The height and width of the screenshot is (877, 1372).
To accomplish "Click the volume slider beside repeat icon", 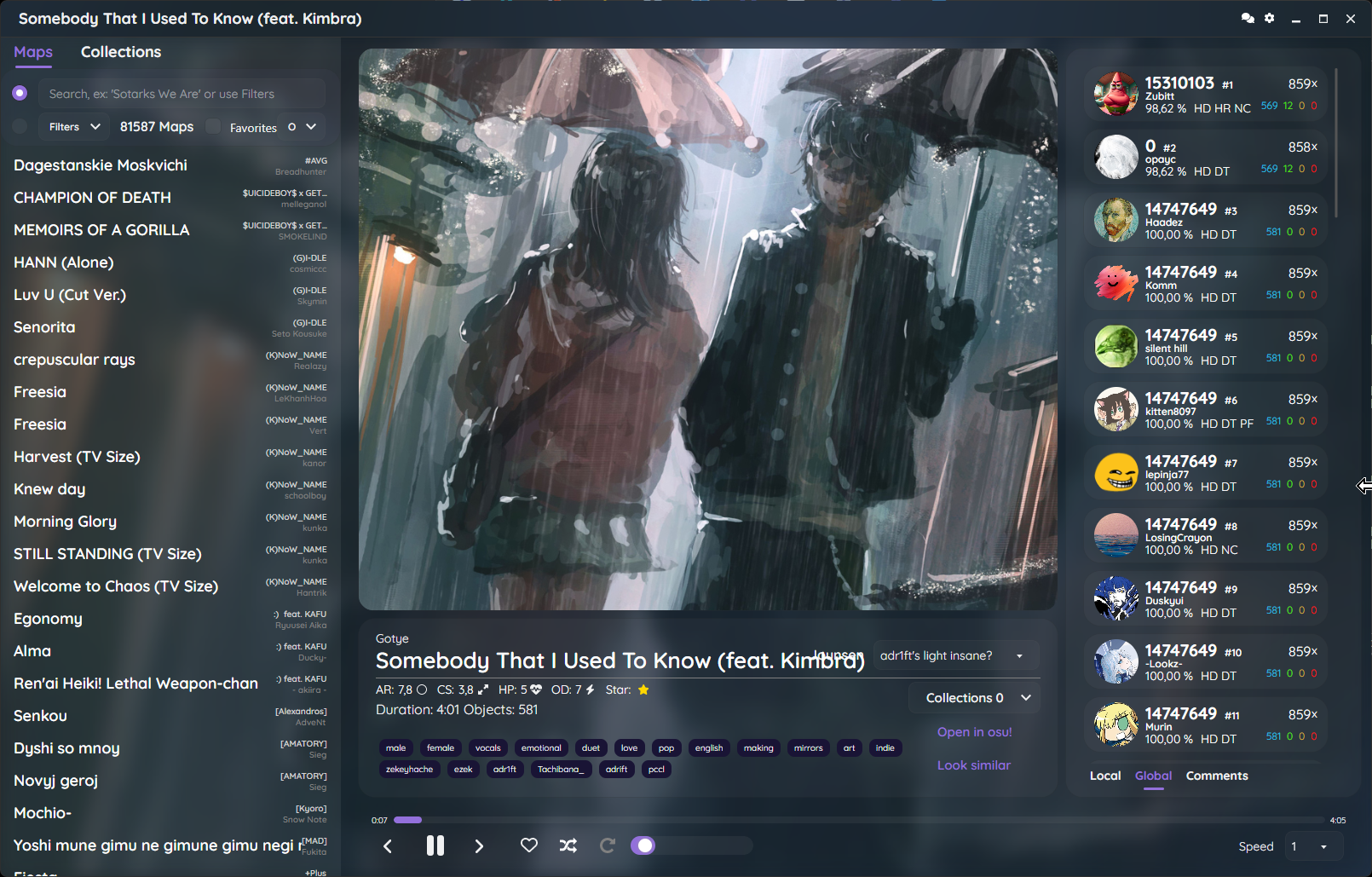I will tap(691, 845).
